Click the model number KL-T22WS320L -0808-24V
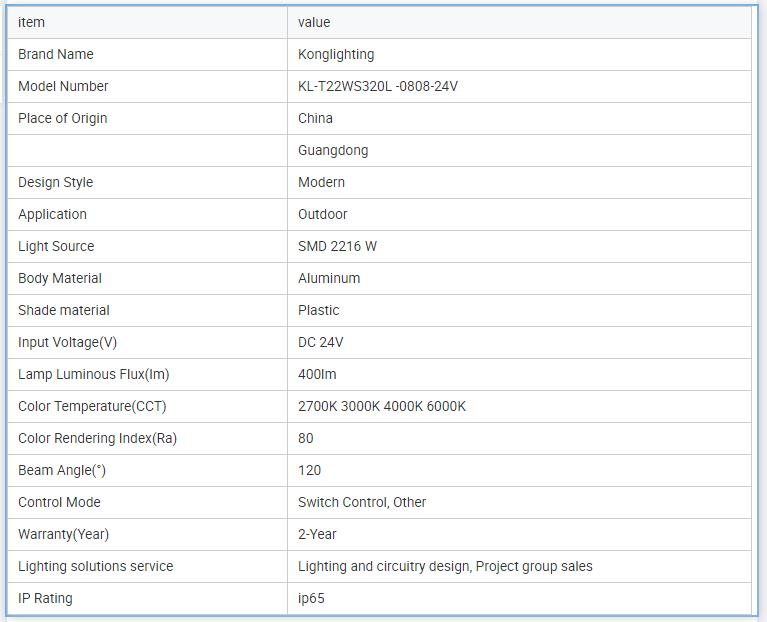767x622 pixels. pos(378,86)
